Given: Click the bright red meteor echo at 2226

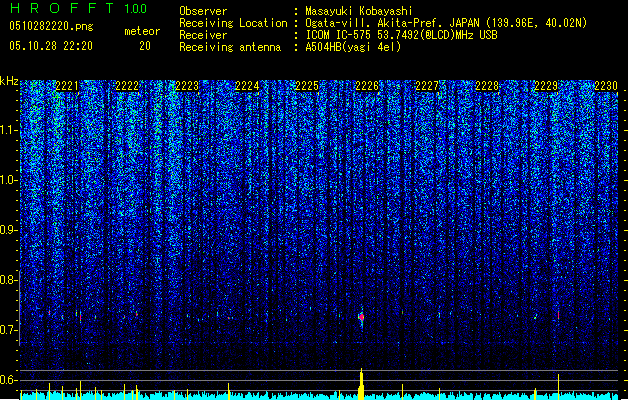Looking at the screenshot, I should 361,317.
